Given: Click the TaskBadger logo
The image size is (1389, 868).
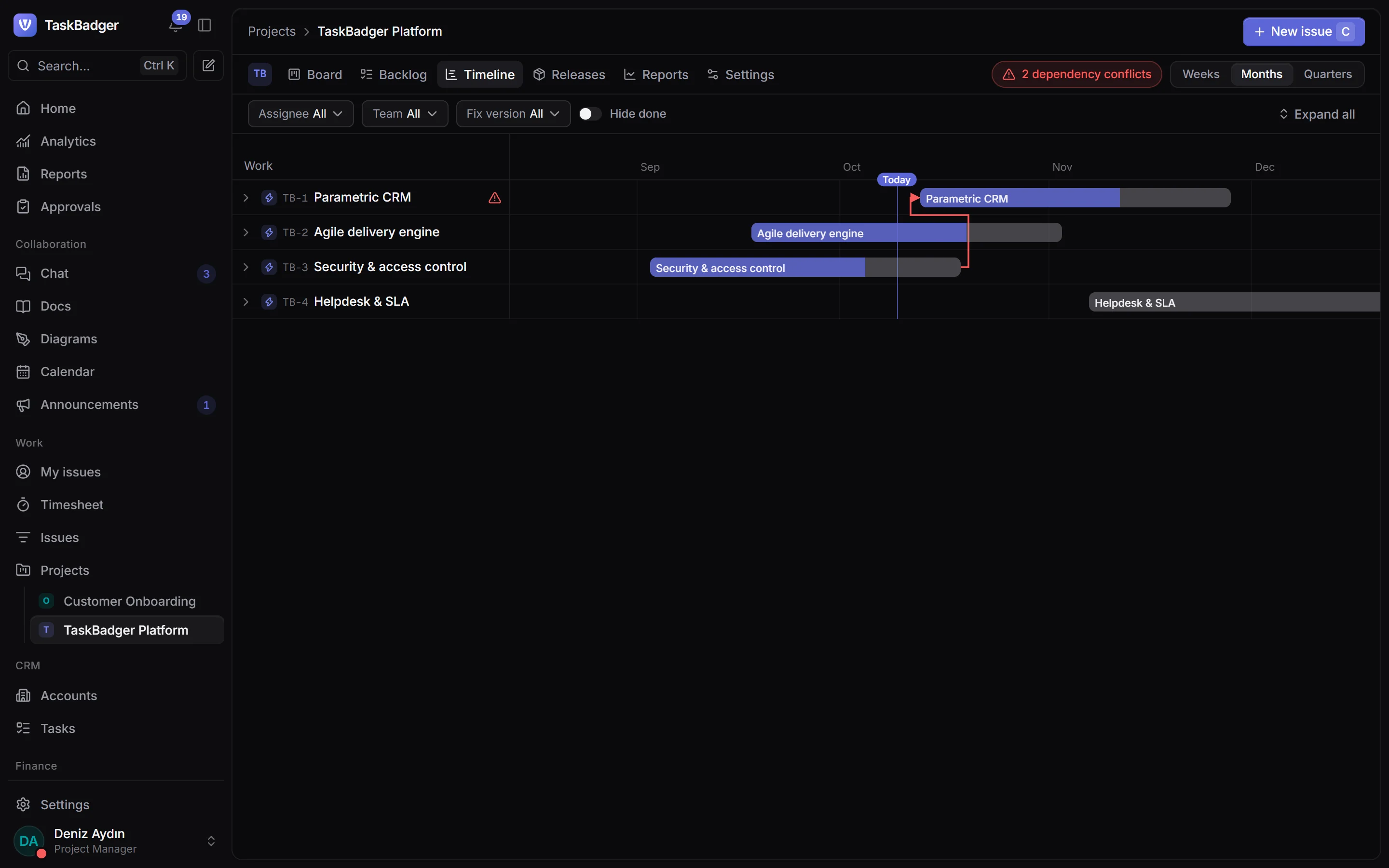Looking at the screenshot, I should coord(25,25).
